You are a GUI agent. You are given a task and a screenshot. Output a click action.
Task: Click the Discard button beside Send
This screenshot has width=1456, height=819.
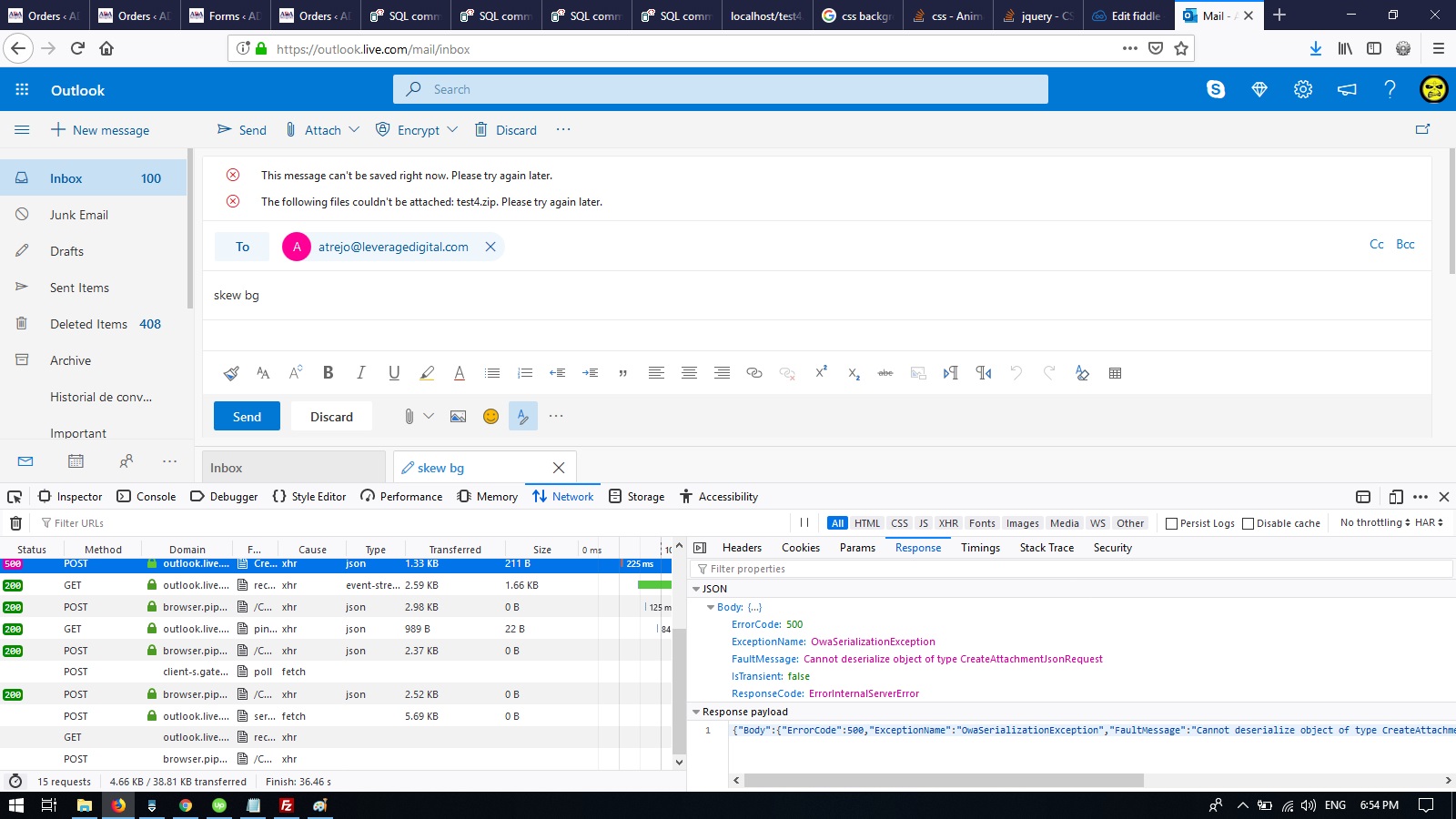(331, 416)
